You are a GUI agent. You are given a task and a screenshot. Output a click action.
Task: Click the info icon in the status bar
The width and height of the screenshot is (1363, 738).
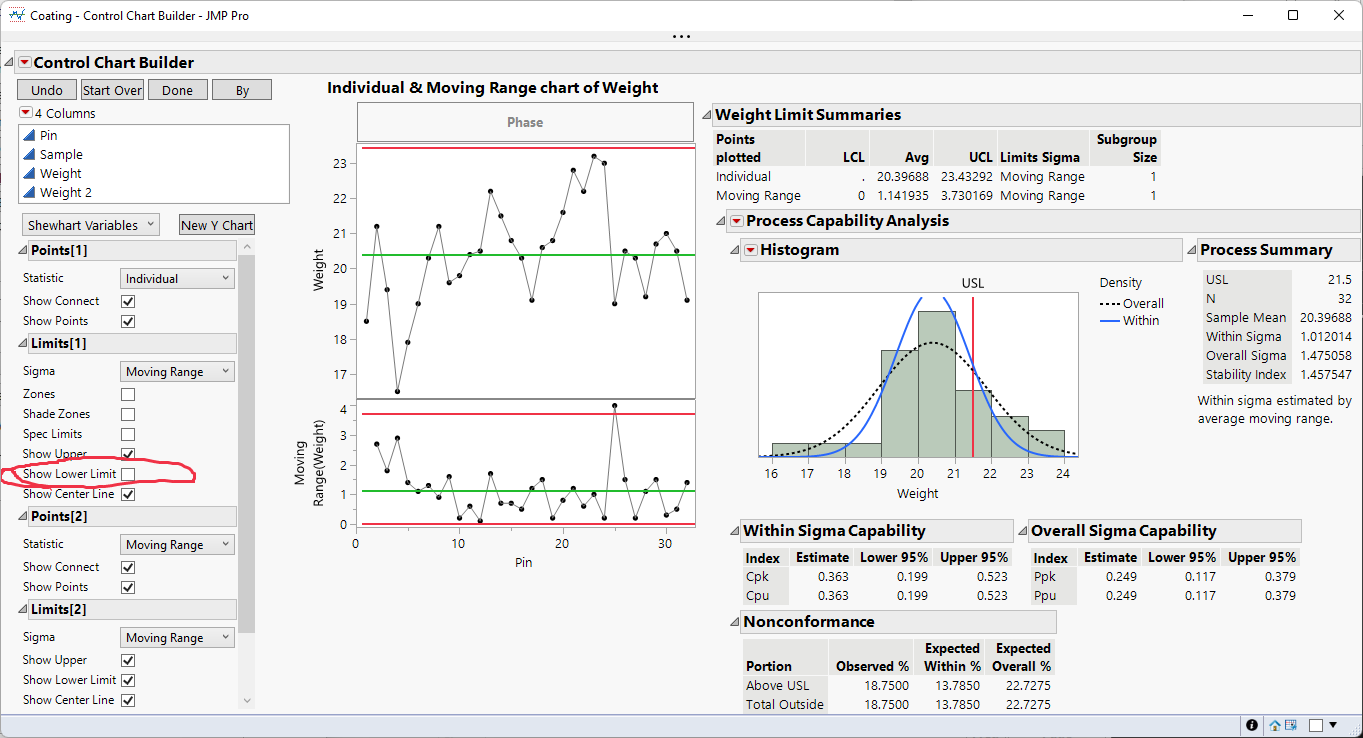click(1251, 725)
